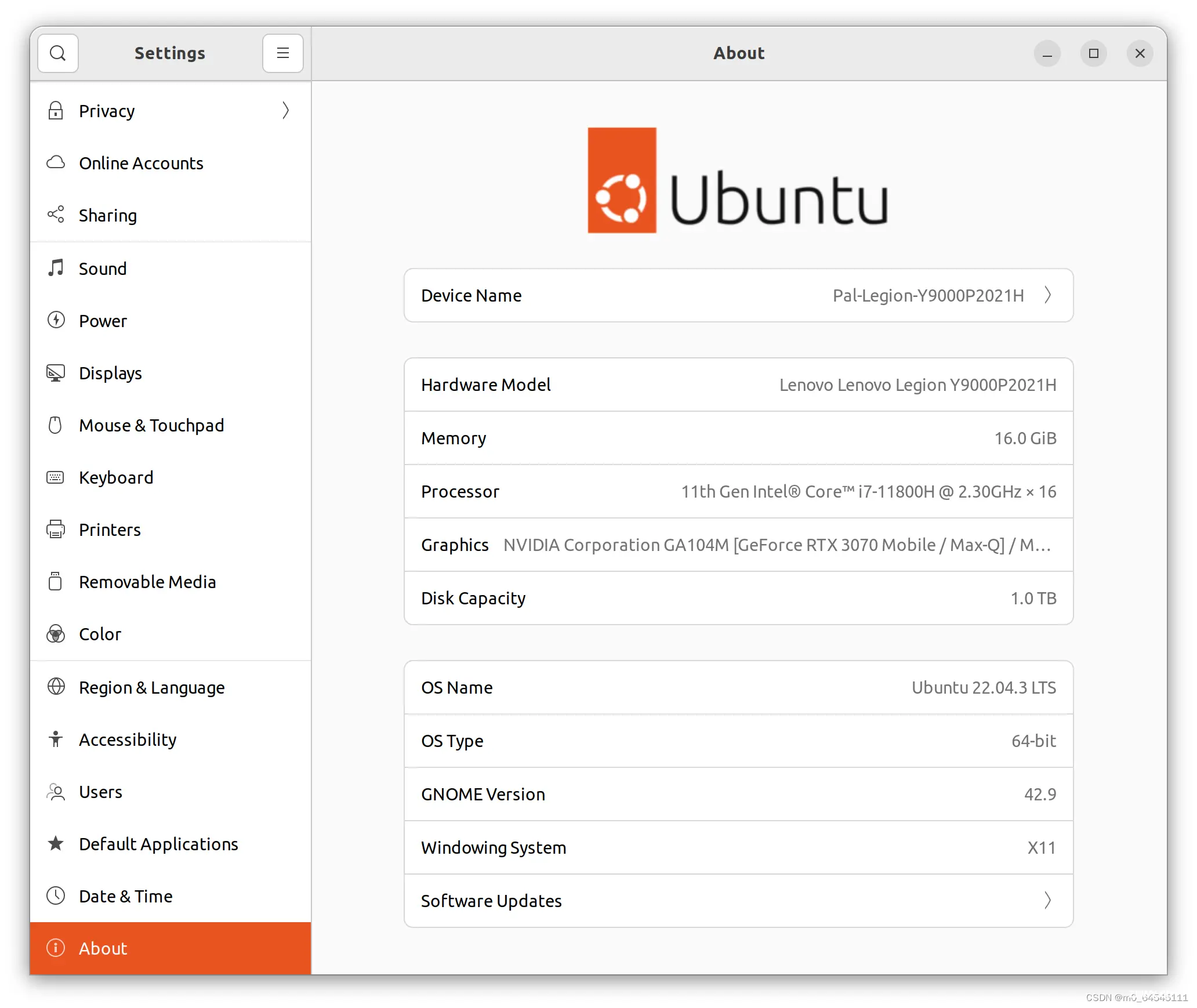Click the Settings hamburger menu button

[x=283, y=52]
